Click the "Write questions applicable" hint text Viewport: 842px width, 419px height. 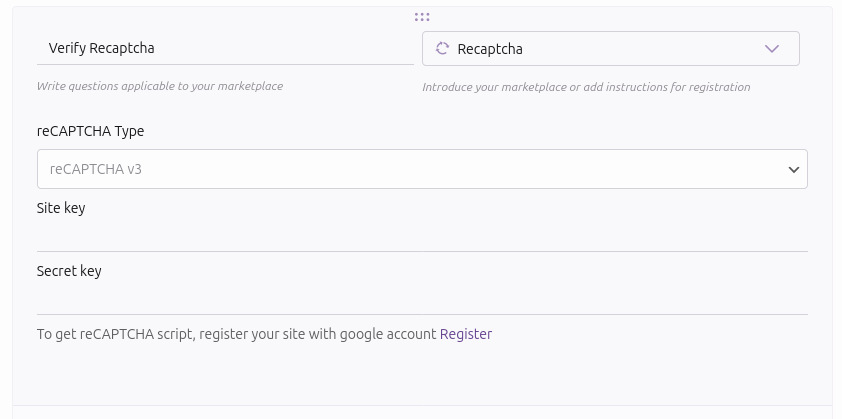(x=160, y=86)
